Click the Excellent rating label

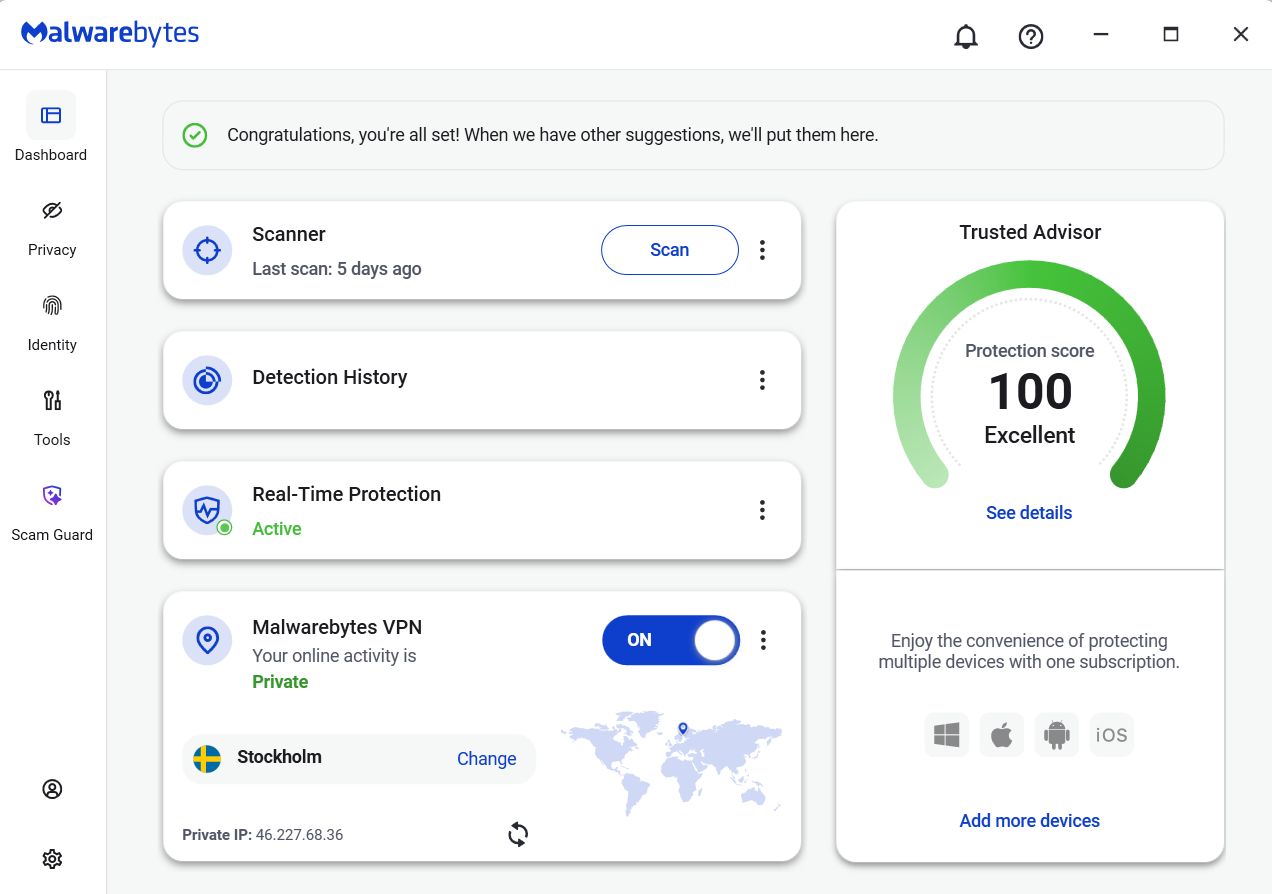pyautogui.click(x=1030, y=435)
